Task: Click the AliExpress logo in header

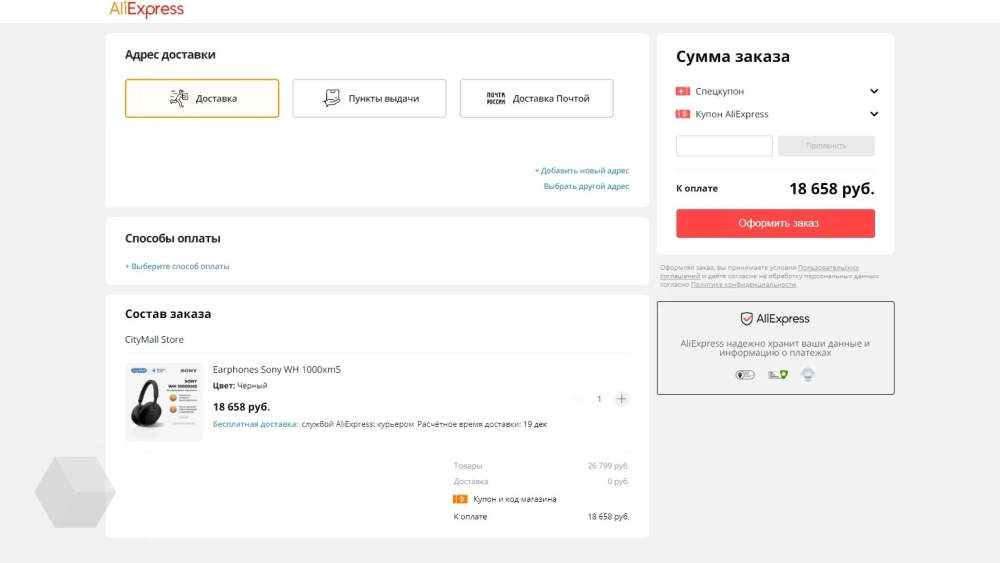Action: pos(146,10)
